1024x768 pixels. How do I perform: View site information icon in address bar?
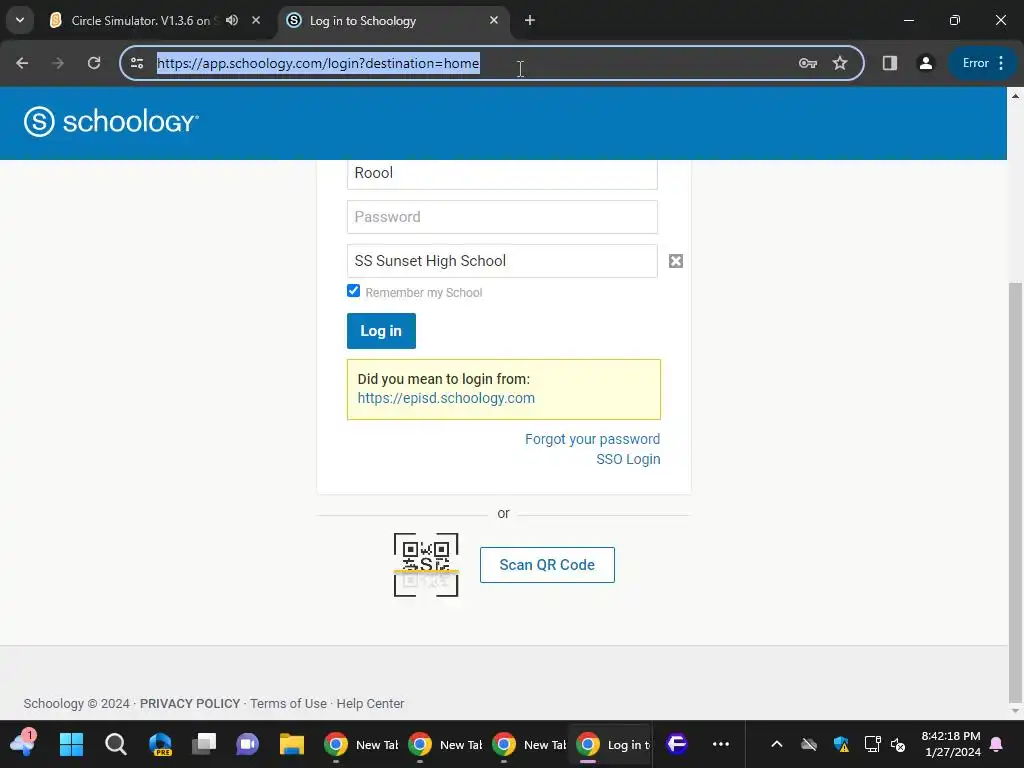click(x=137, y=63)
